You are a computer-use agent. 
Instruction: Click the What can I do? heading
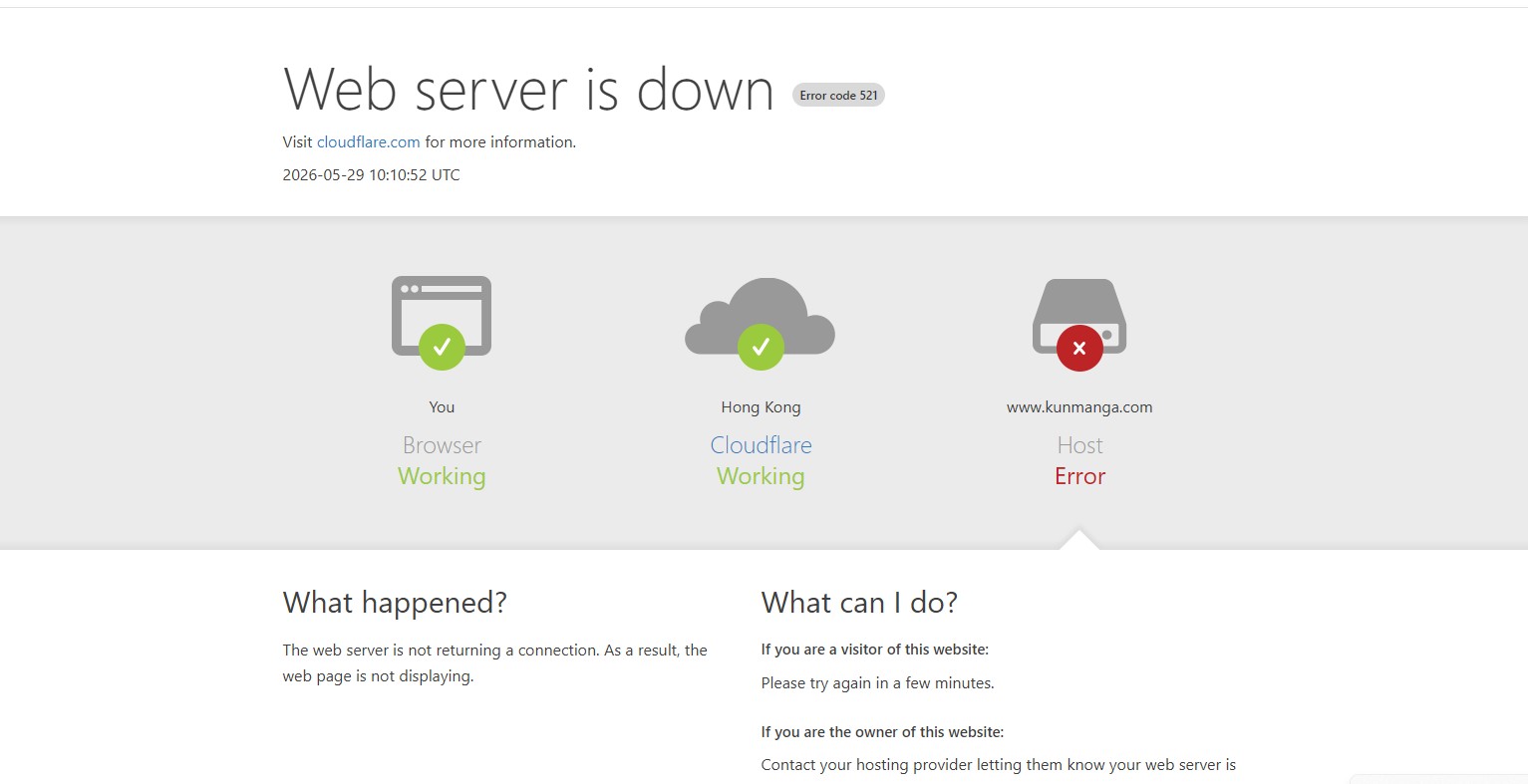(859, 603)
